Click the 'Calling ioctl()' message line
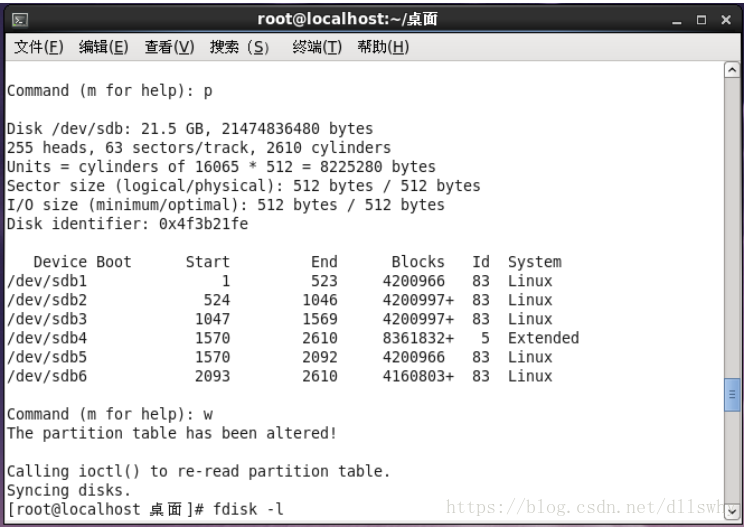Image resolution: width=747 pixels, height=527 pixels. [x=199, y=471]
